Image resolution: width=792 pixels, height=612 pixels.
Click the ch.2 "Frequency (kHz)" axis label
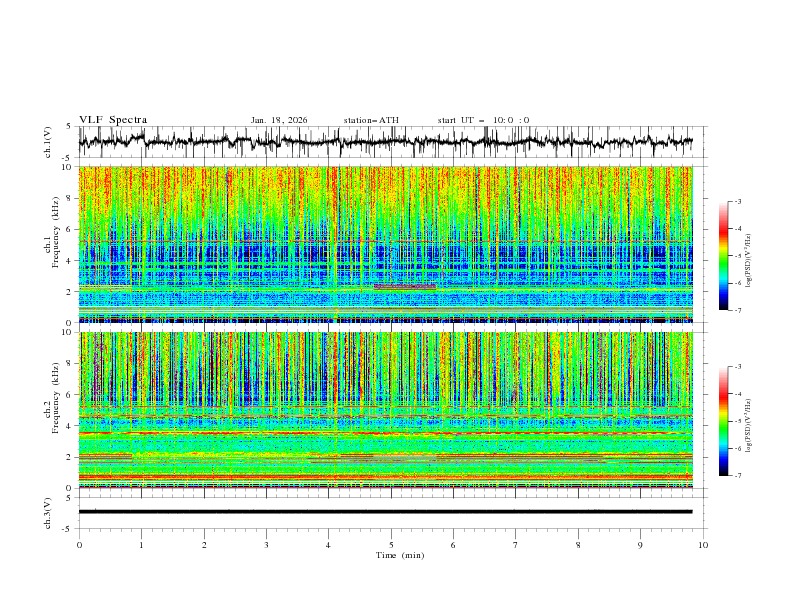click(x=56, y=397)
